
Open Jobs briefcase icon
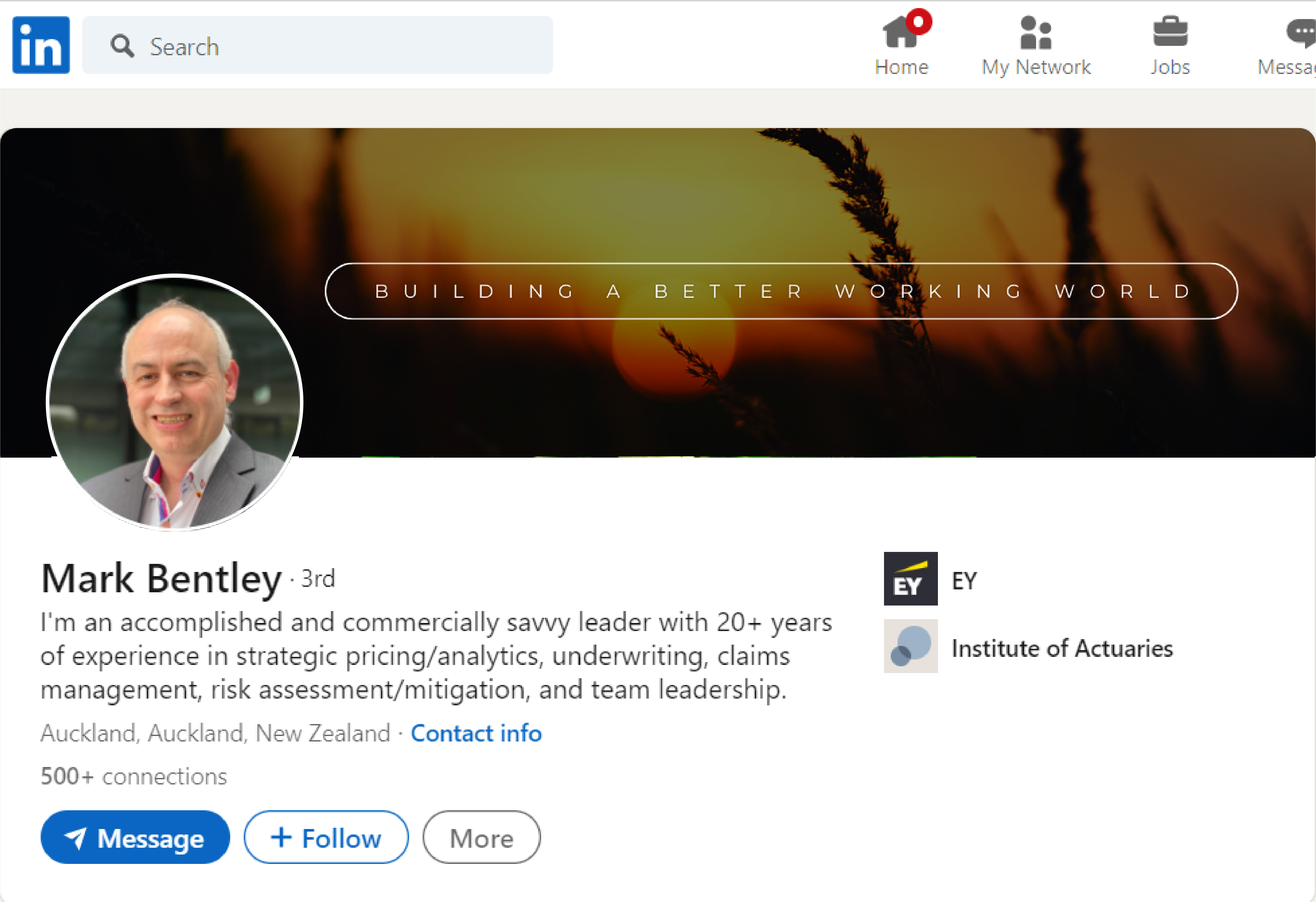[x=1170, y=32]
